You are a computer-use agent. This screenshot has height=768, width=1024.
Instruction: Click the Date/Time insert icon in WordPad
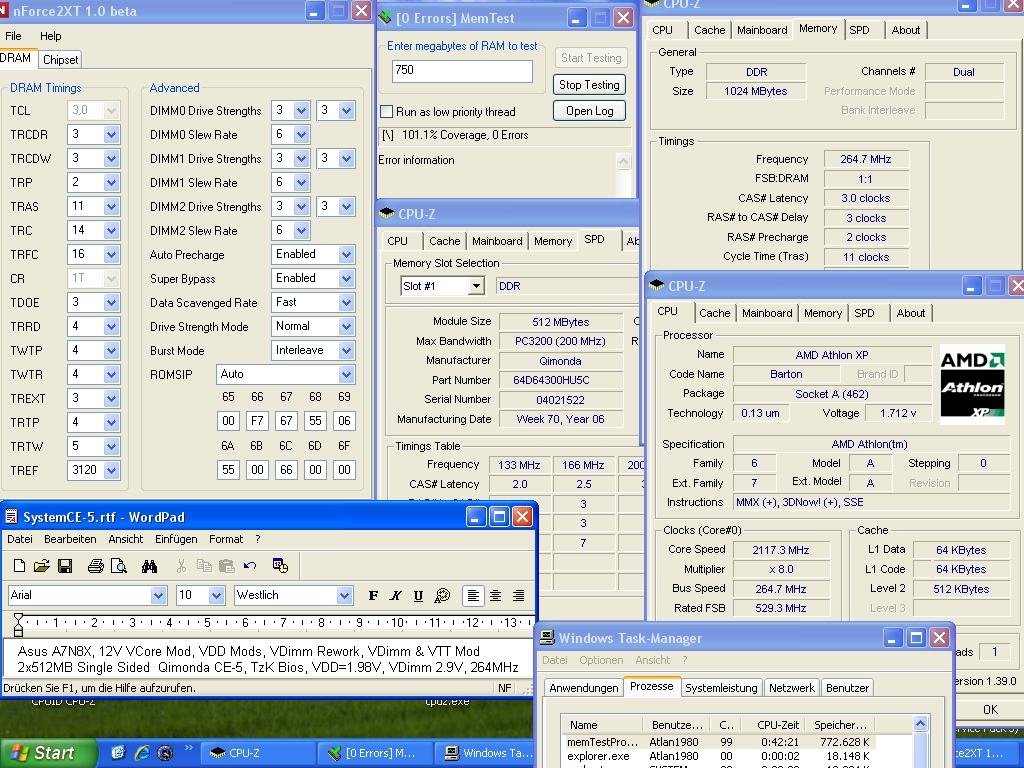pyautogui.click(x=281, y=566)
